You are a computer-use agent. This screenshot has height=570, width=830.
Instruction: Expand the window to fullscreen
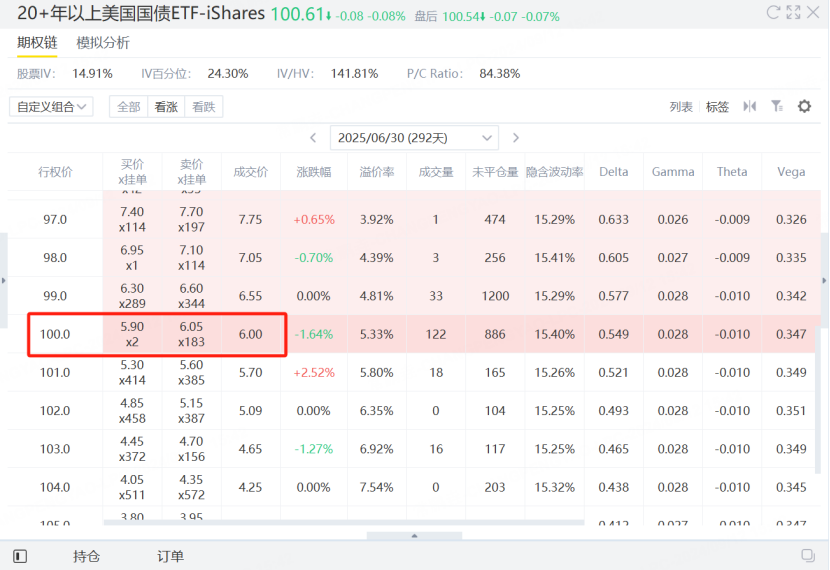(x=793, y=12)
